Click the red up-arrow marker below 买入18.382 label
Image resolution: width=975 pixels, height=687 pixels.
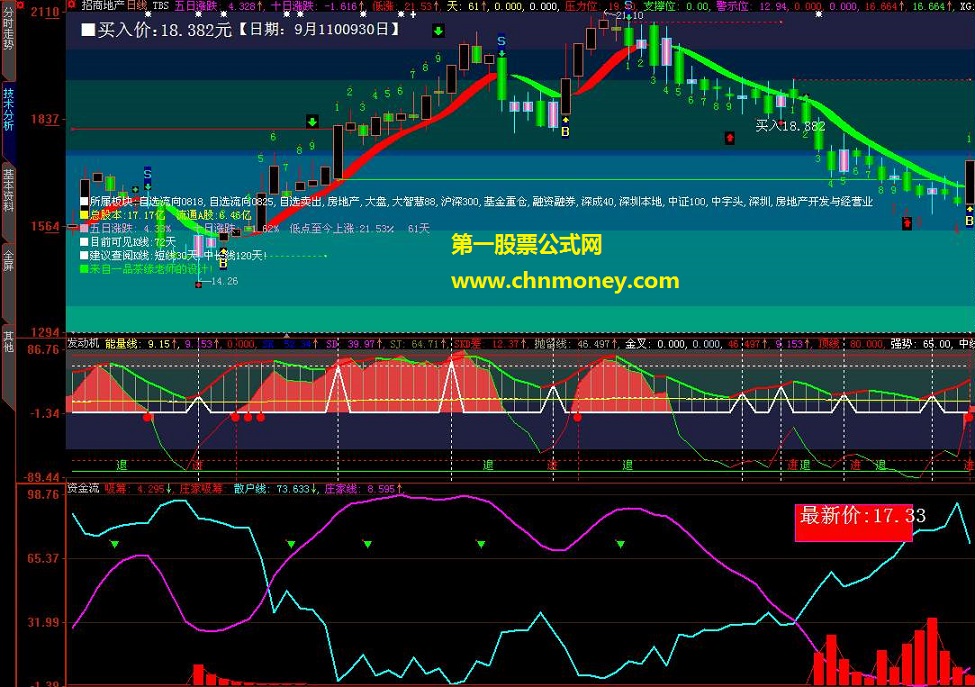coord(729,137)
